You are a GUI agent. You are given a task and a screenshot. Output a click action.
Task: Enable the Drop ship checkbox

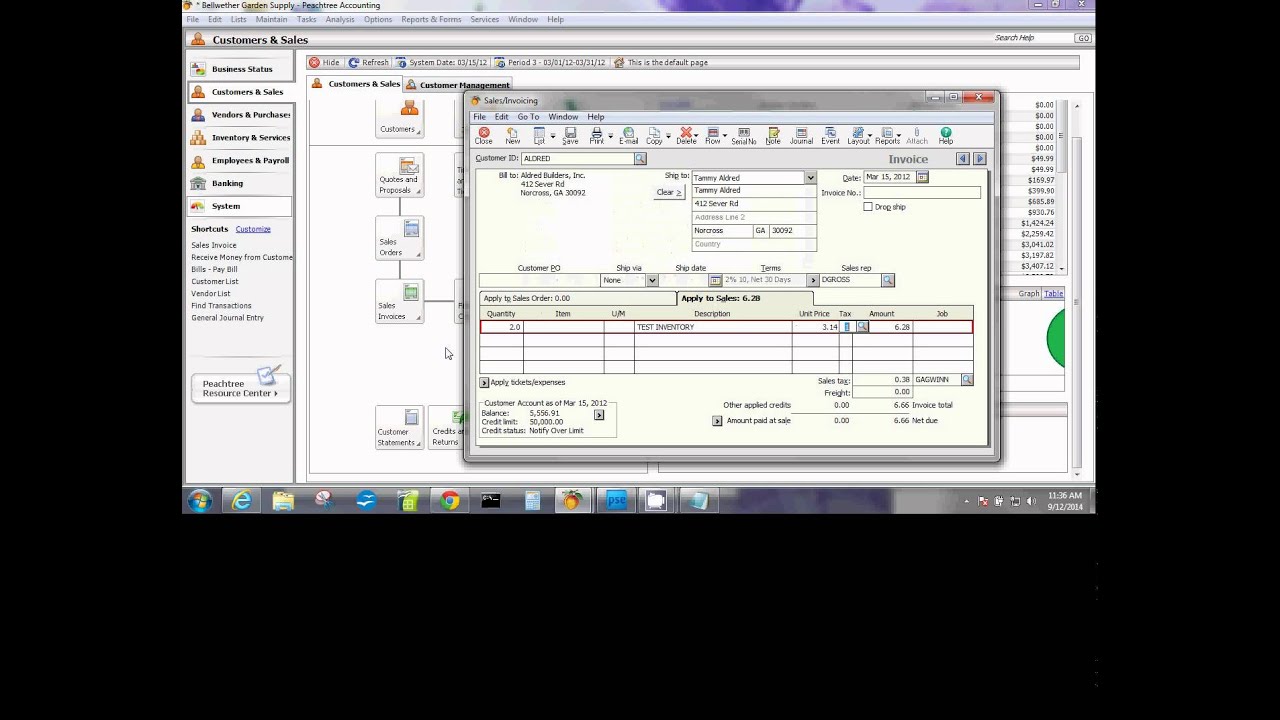pos(868,207)
